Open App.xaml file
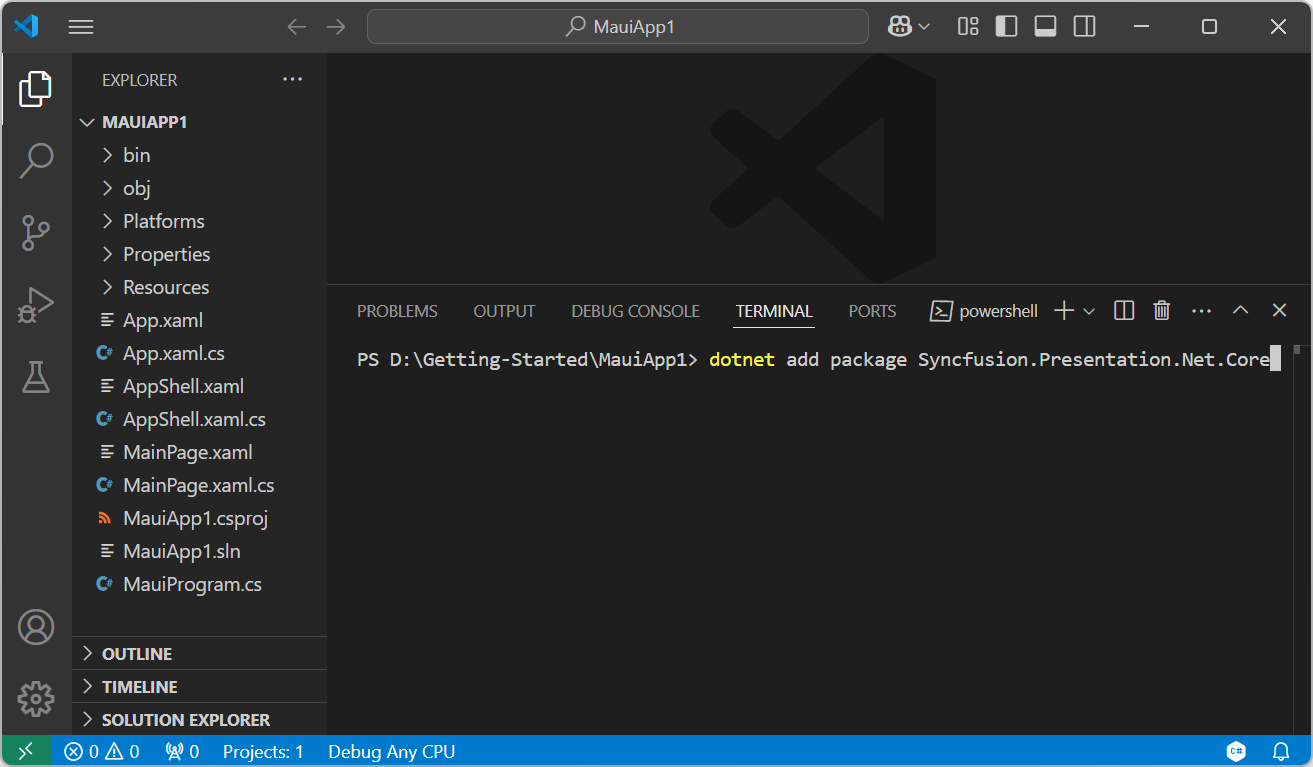 pos(200,320)
